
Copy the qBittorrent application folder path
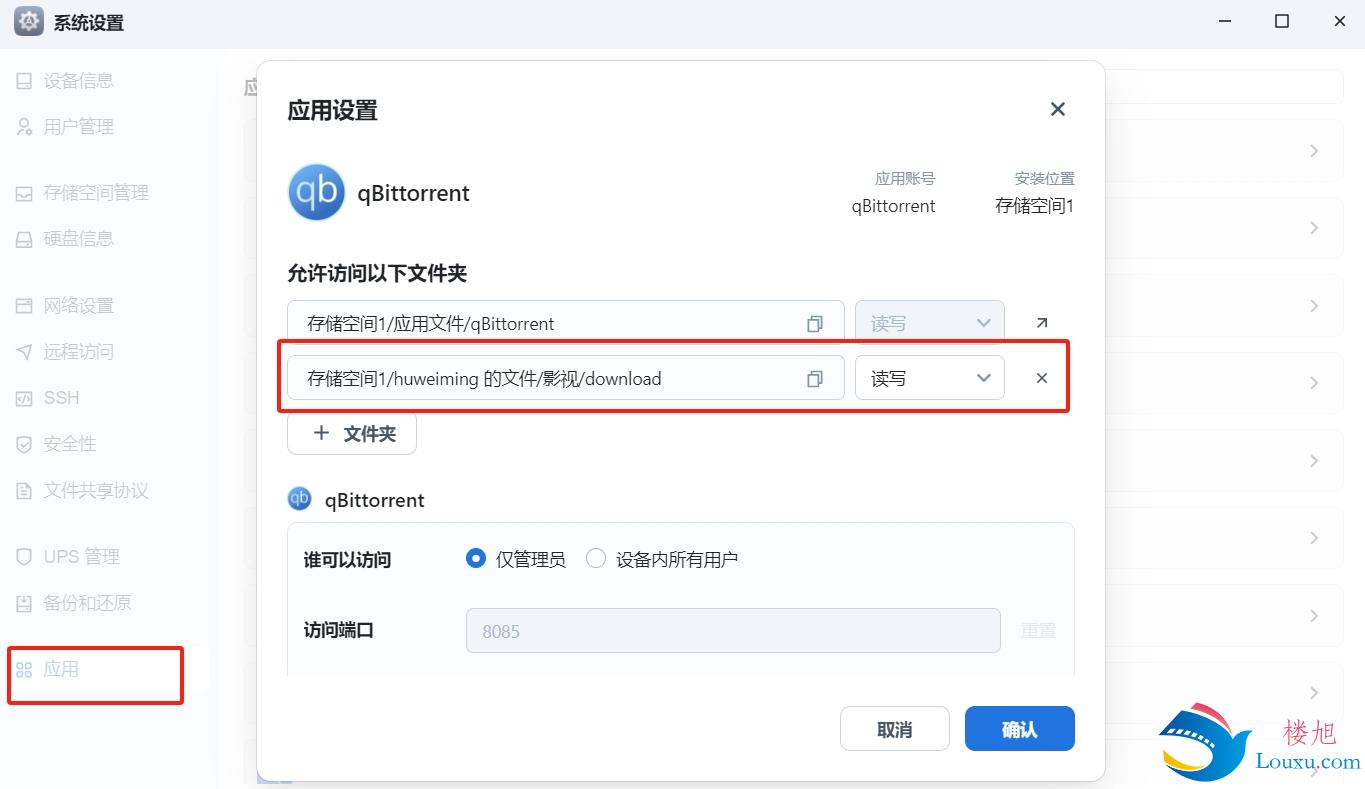pos(815,324)
